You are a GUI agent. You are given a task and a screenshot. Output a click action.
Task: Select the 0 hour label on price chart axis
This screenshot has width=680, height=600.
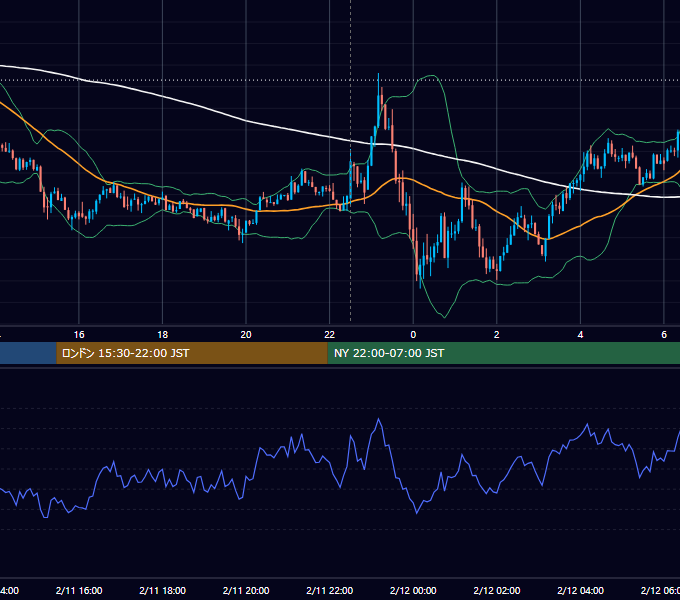413,335
